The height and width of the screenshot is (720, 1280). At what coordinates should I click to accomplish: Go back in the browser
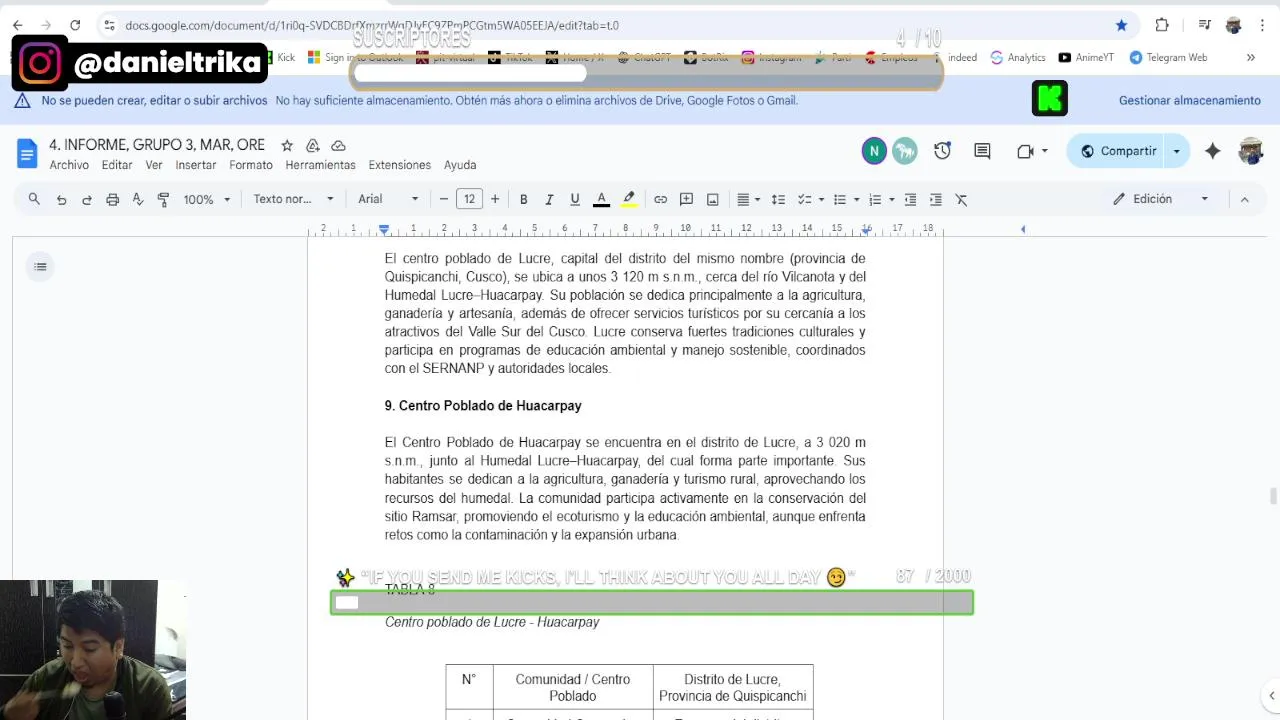pyautogui.click(x=18, y=25)
